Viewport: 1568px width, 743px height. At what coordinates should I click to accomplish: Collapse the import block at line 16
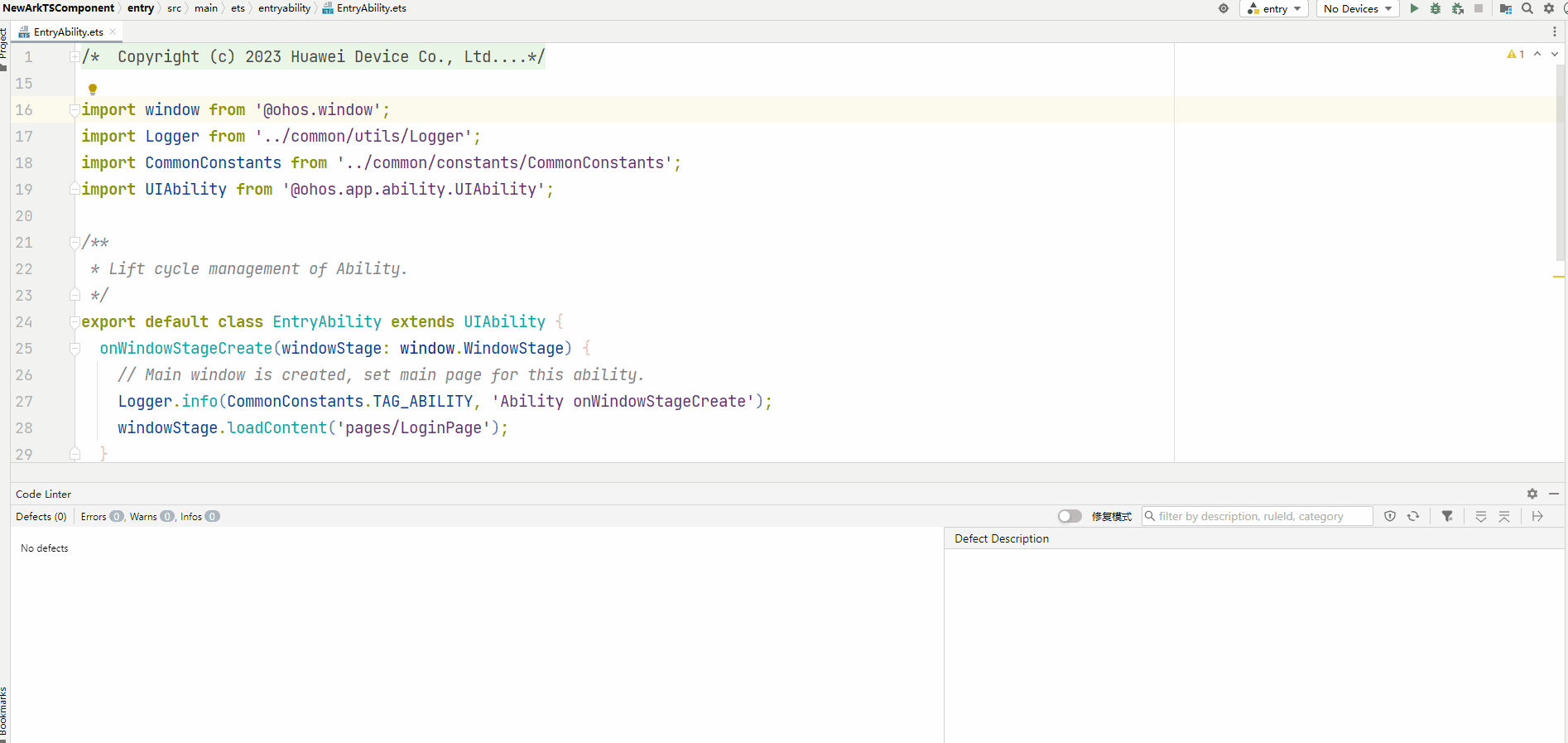click(75, 109)
